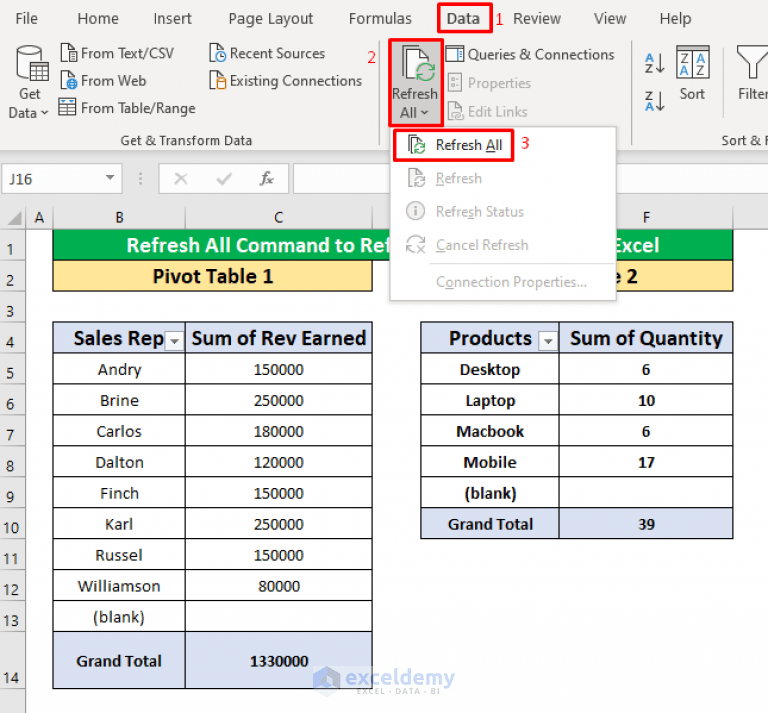Sort Z to A descending

[x=654, y=100]
